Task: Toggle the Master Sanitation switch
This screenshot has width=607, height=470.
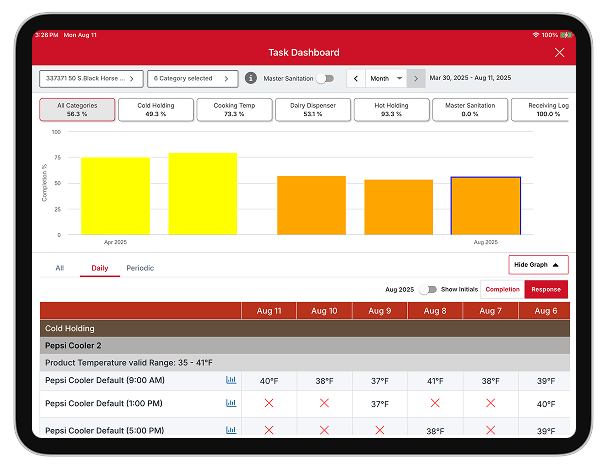Action: [325, 78]
